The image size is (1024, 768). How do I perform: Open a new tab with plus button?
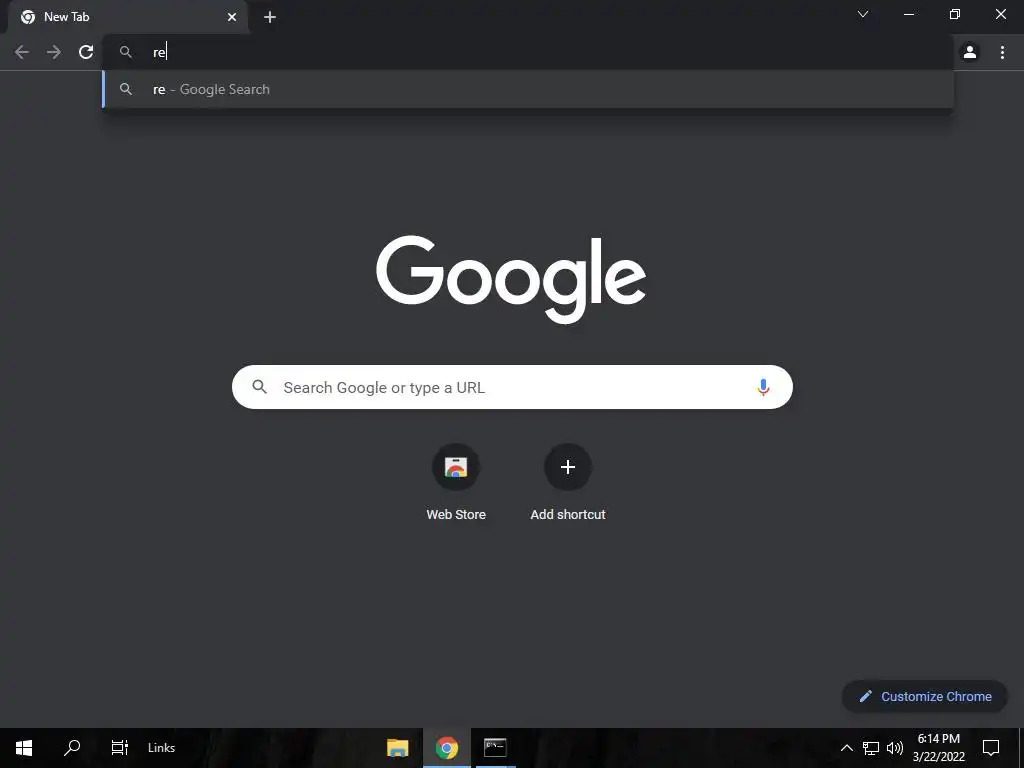coord(270,17)
